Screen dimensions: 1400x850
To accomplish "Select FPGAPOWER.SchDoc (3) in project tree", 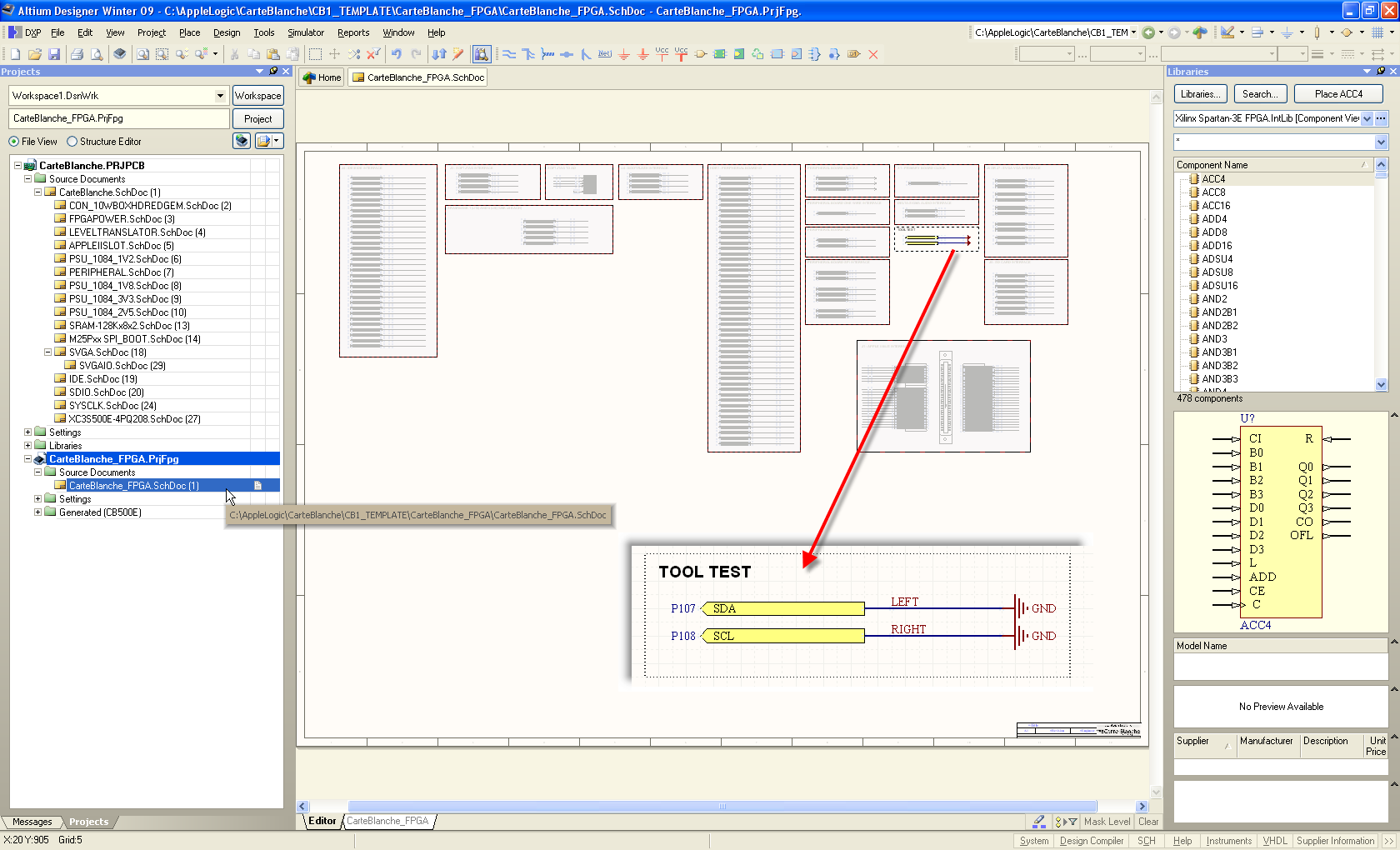I will point(122,219).
